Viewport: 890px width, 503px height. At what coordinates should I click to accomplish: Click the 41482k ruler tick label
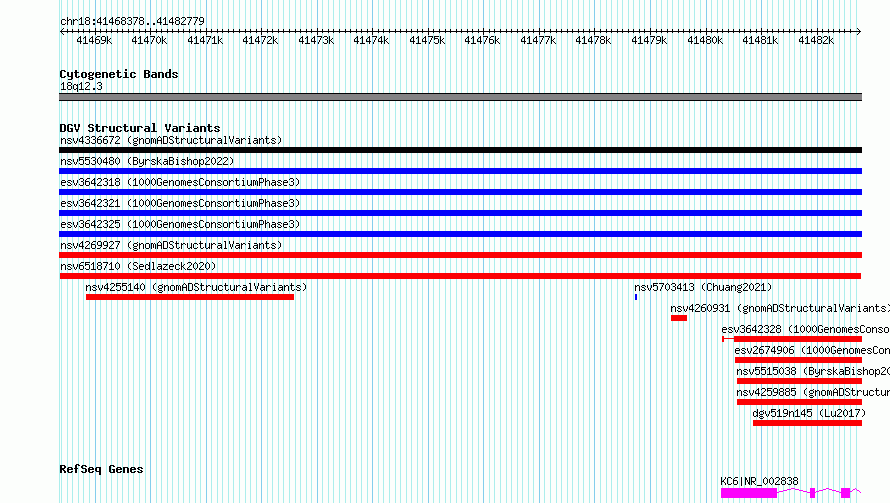tap(816, 40)
